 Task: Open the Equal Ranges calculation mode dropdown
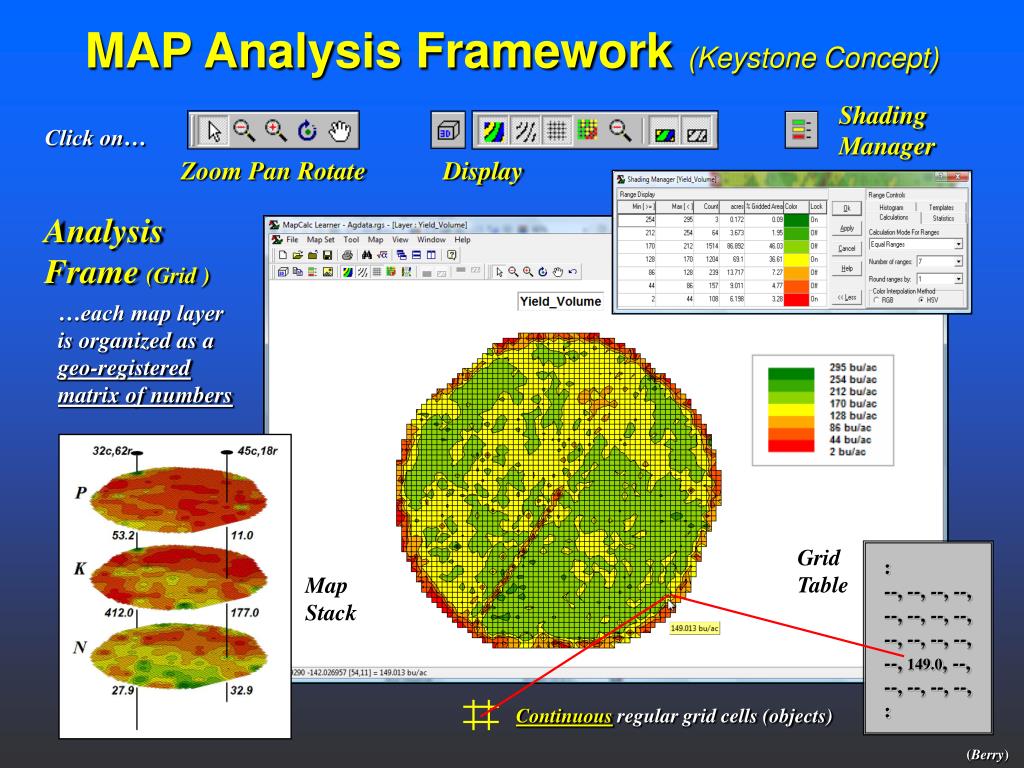pos(959,244)
